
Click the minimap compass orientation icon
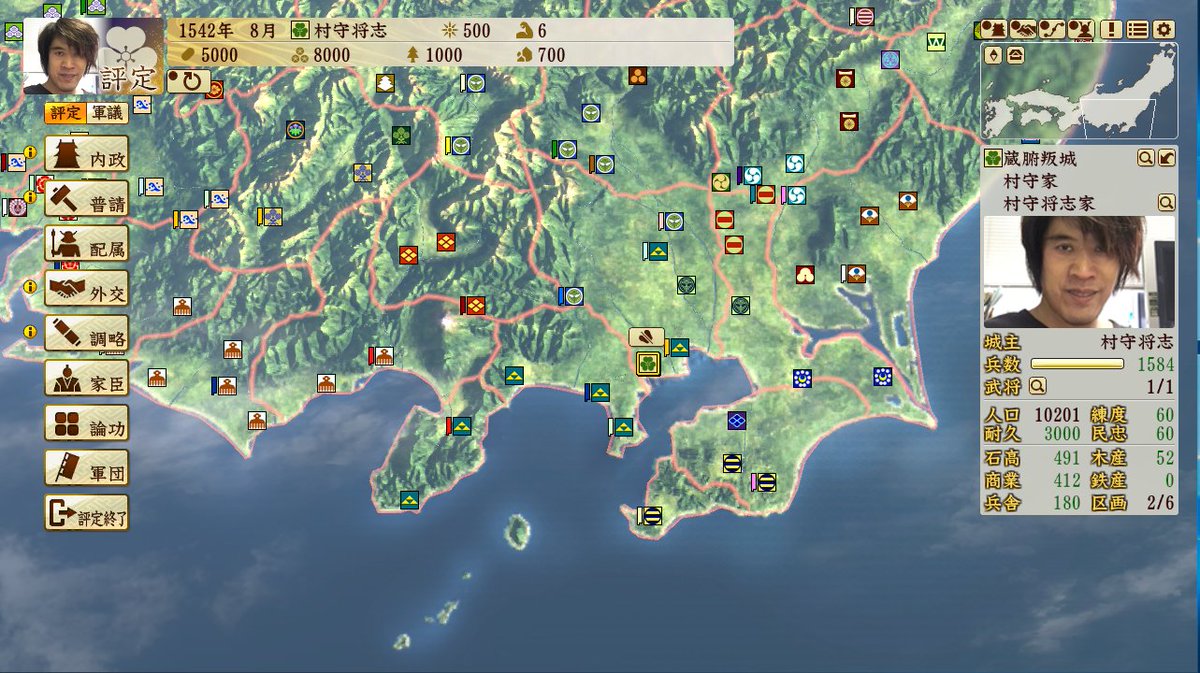994,54
